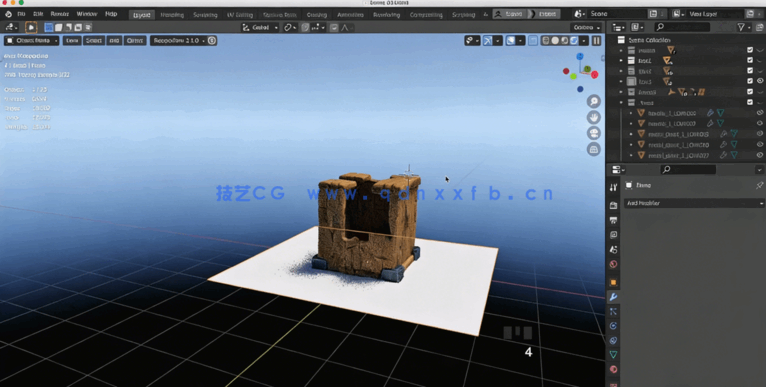Screen dimensions: 766x387
Task: Open the overlays options dropdown arrow
Action: tap(520, 41)
